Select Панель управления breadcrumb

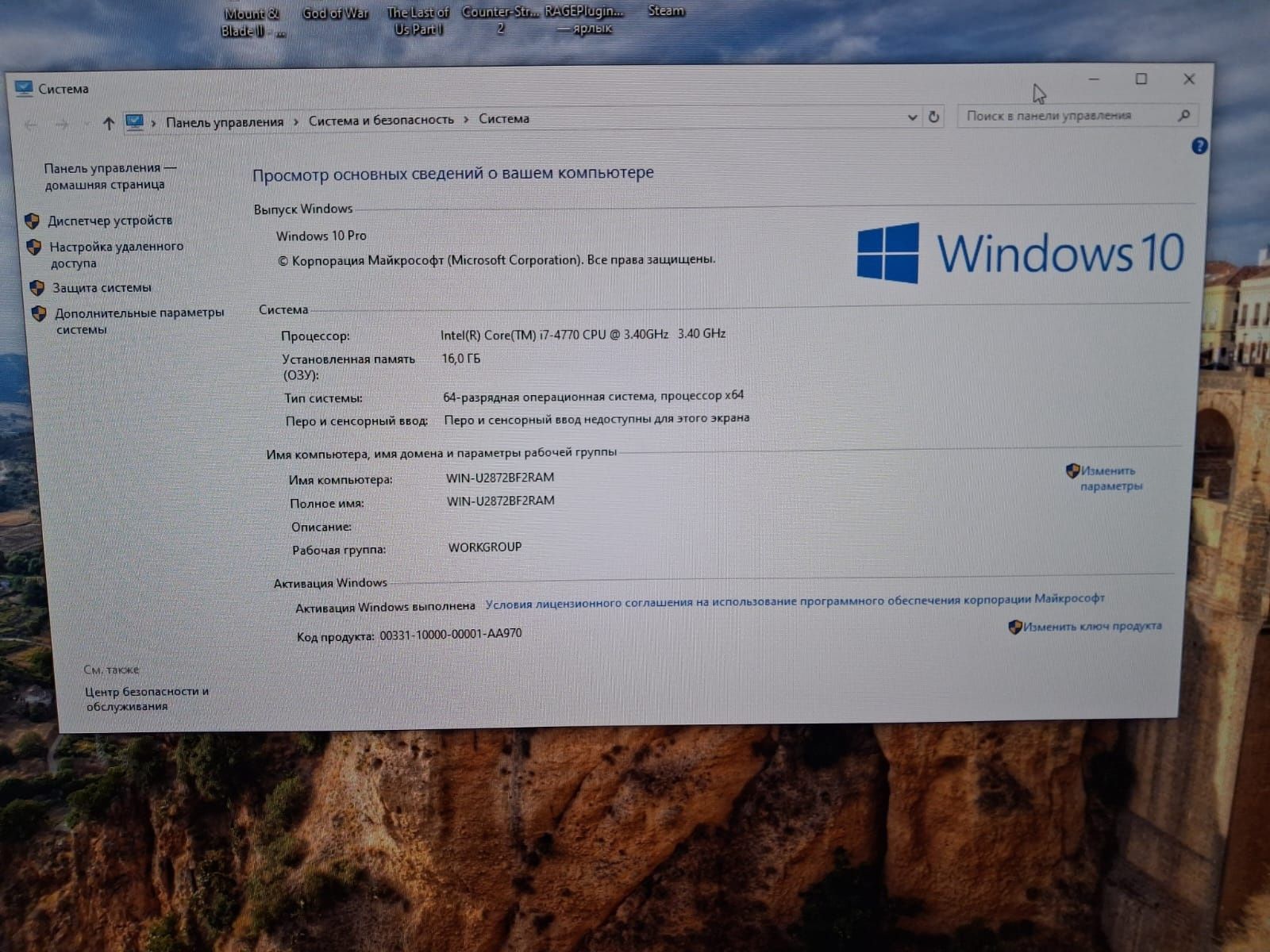224,122
